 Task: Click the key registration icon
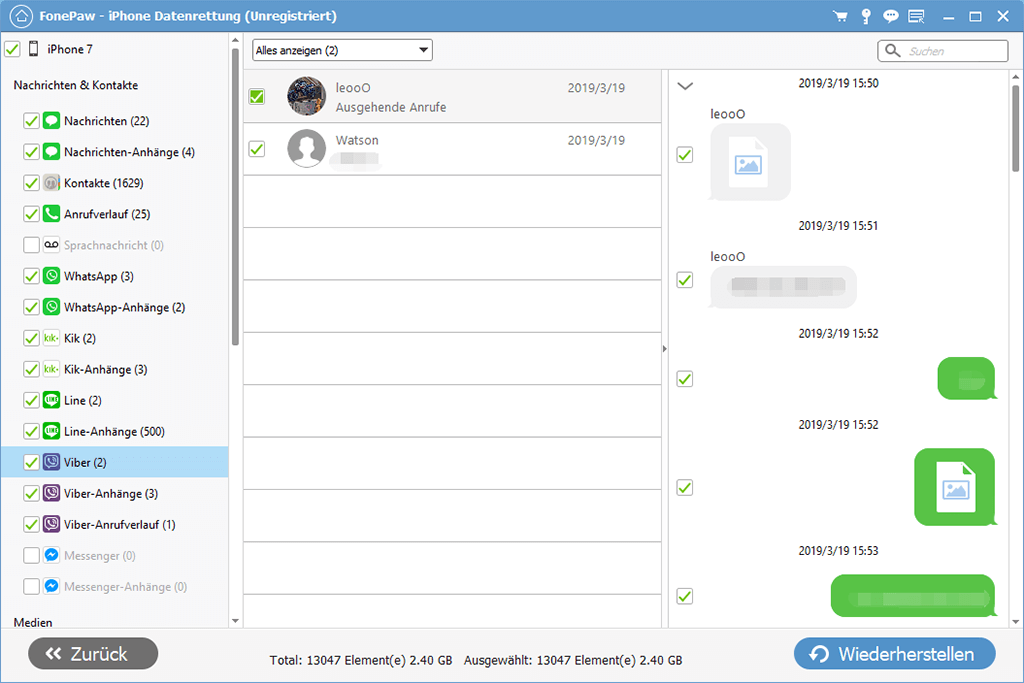coord(866,16)
